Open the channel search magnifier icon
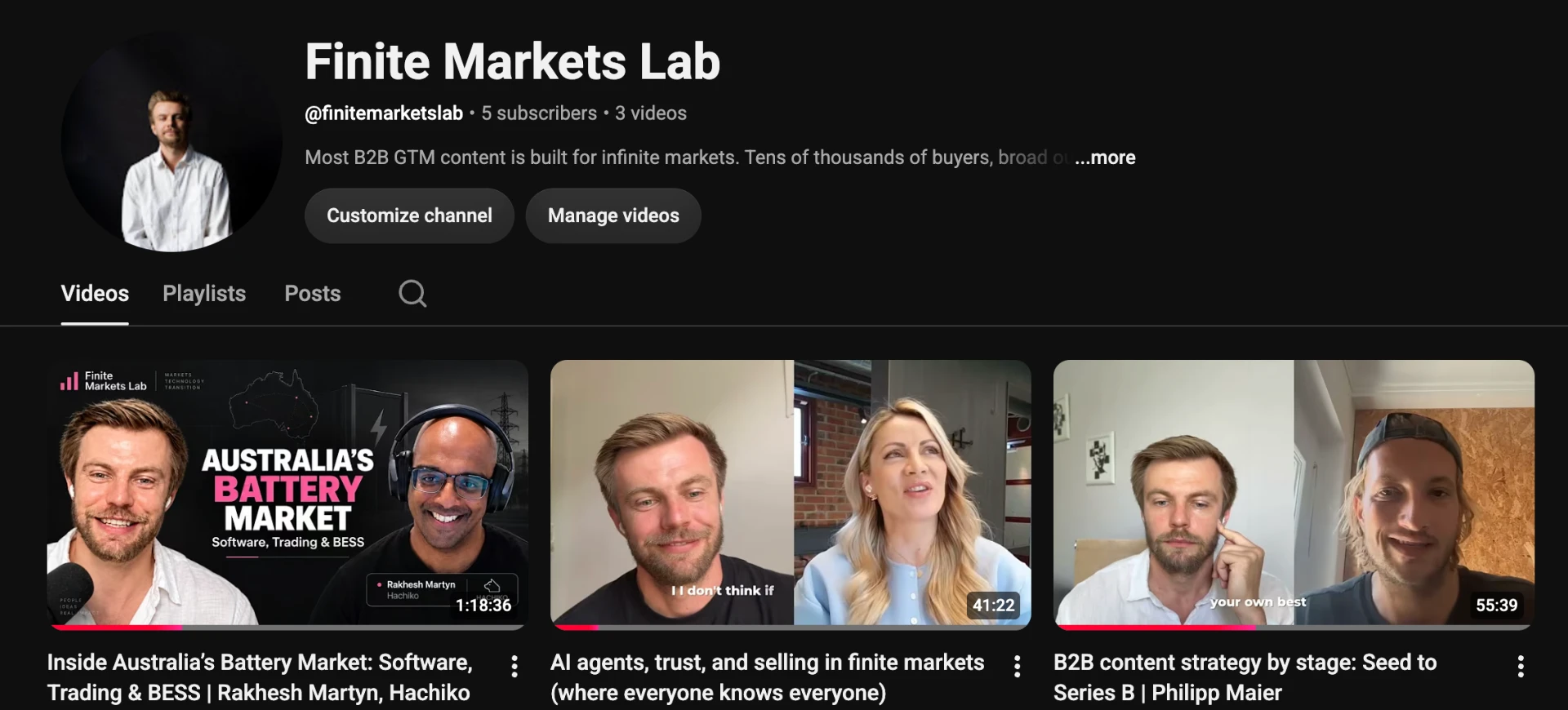This screenshot has width=1568, height=710. (412, 294)
